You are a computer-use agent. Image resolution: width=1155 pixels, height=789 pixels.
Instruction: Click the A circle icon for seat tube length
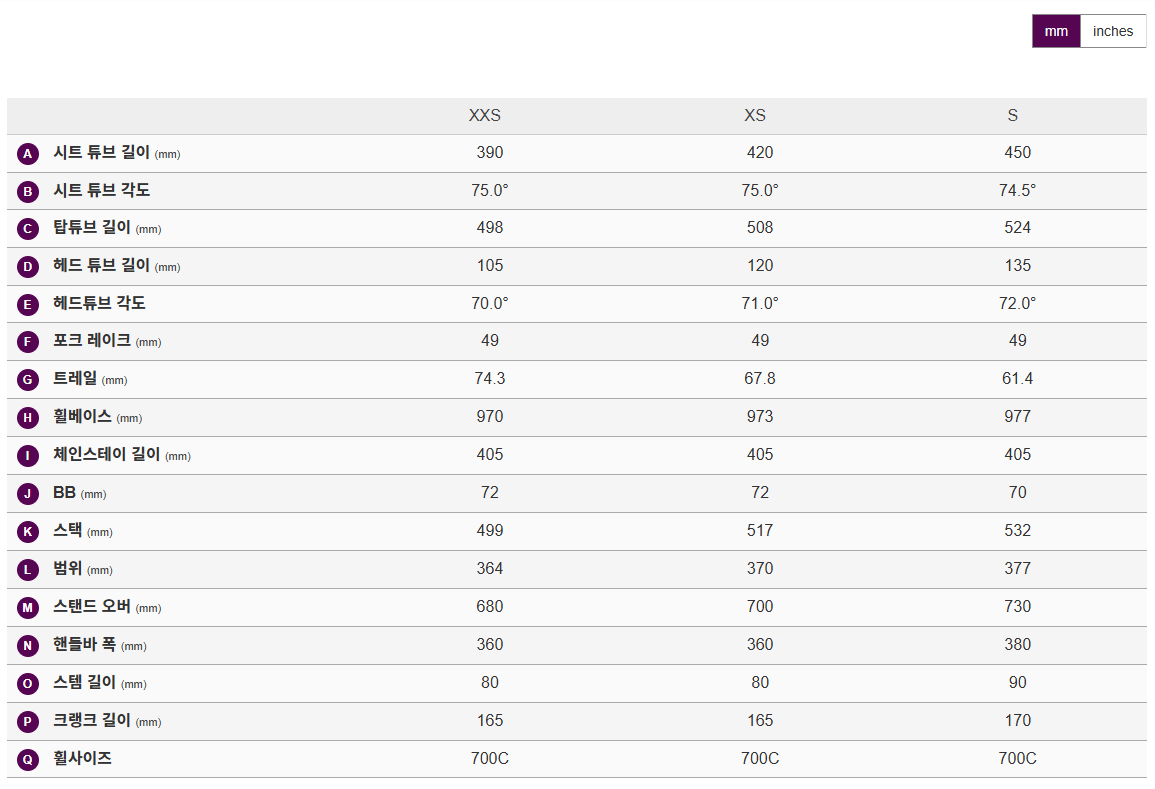(28, 153)
